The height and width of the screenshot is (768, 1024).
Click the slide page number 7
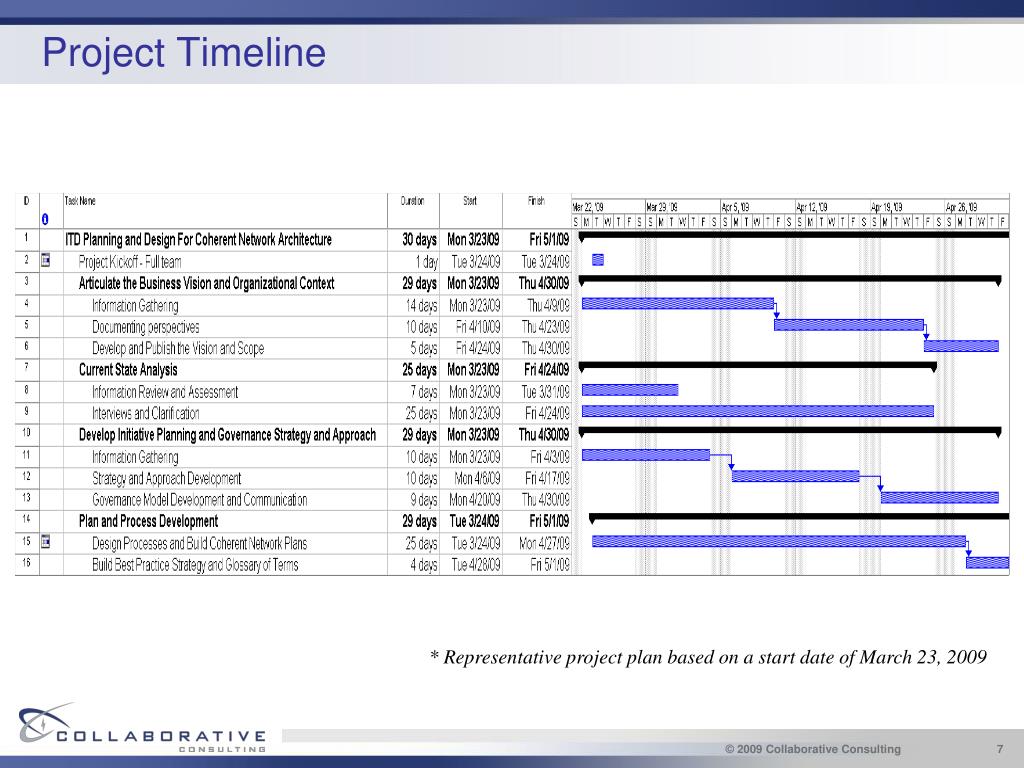pos(1000,749)
